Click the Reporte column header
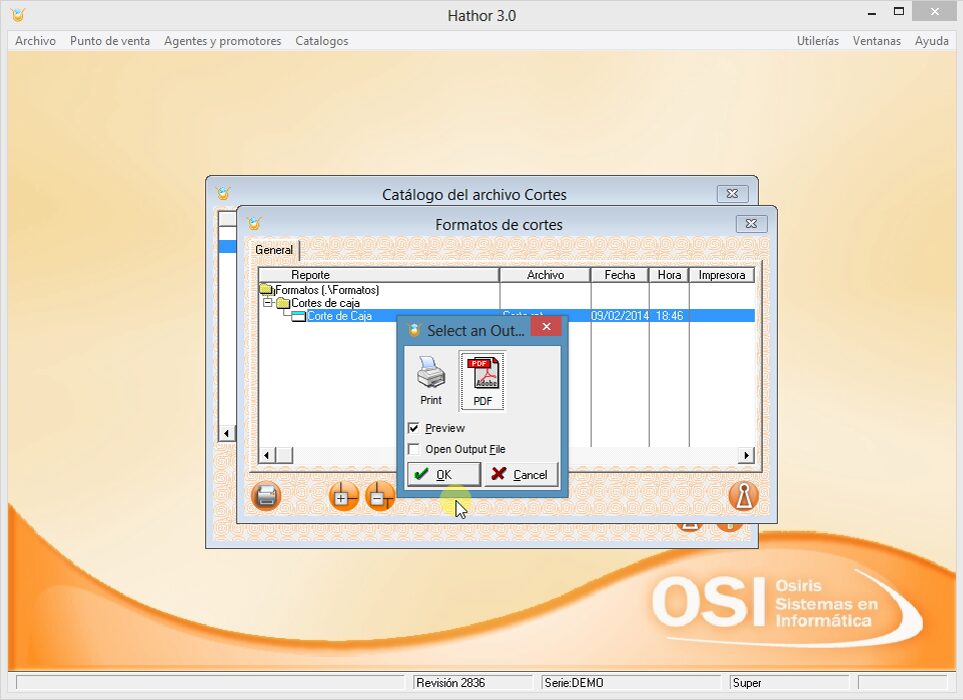 [378, 274]
